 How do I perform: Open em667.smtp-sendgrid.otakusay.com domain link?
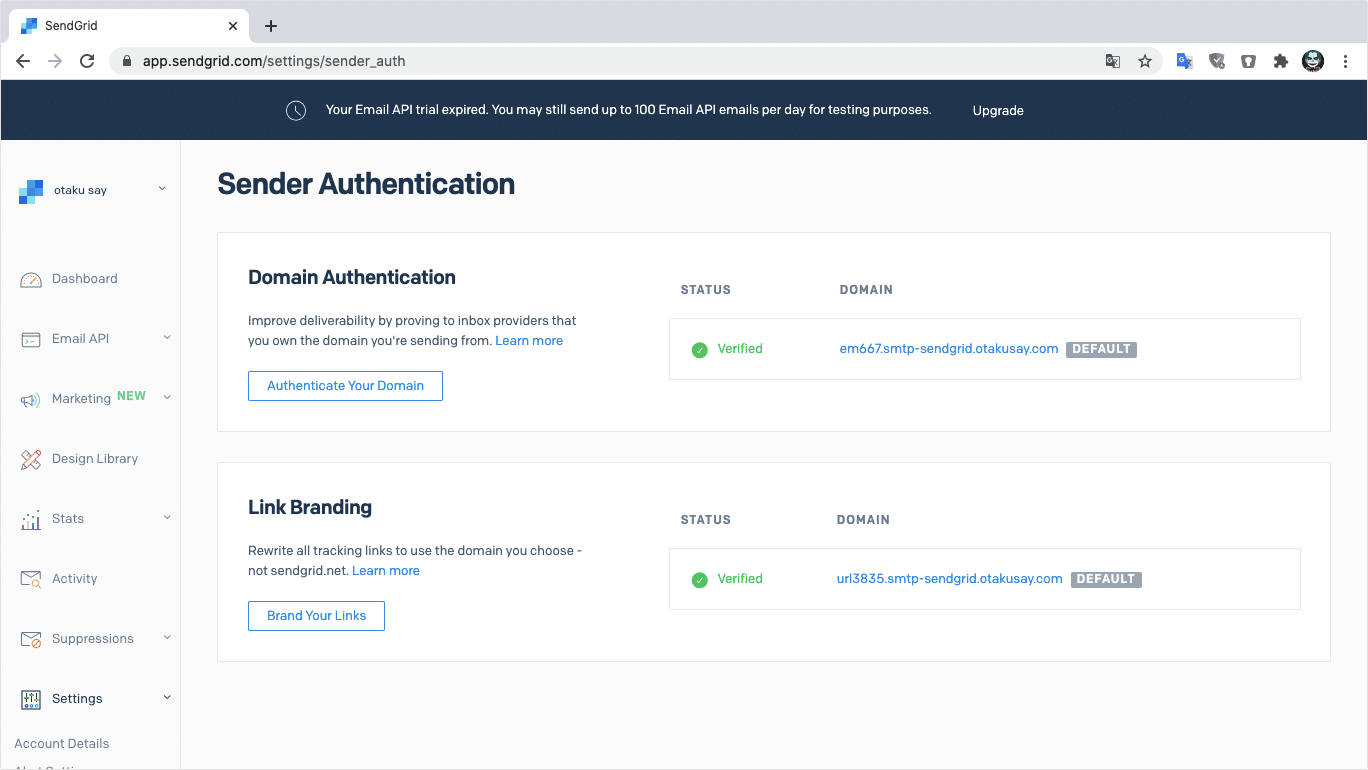coord(949,349)
